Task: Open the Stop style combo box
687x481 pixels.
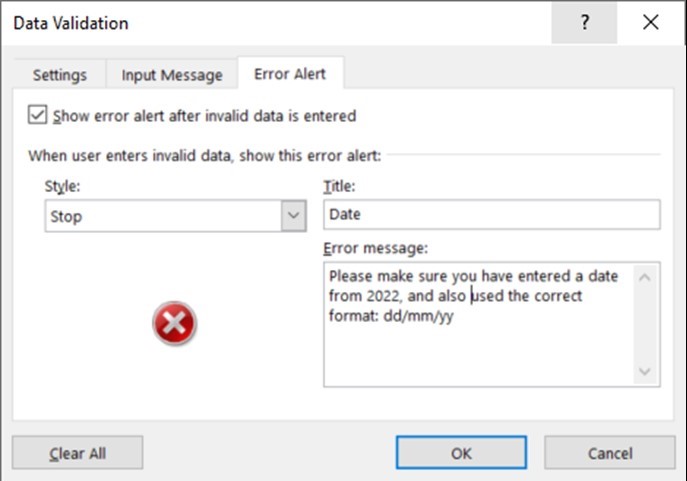Action: click(x=164, y=216)
